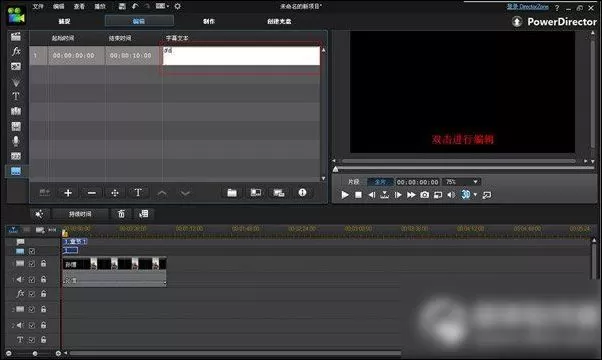This screenshot has height=360, width=602.
Task: Click the save project icon
Action: (x=122, y=6)
